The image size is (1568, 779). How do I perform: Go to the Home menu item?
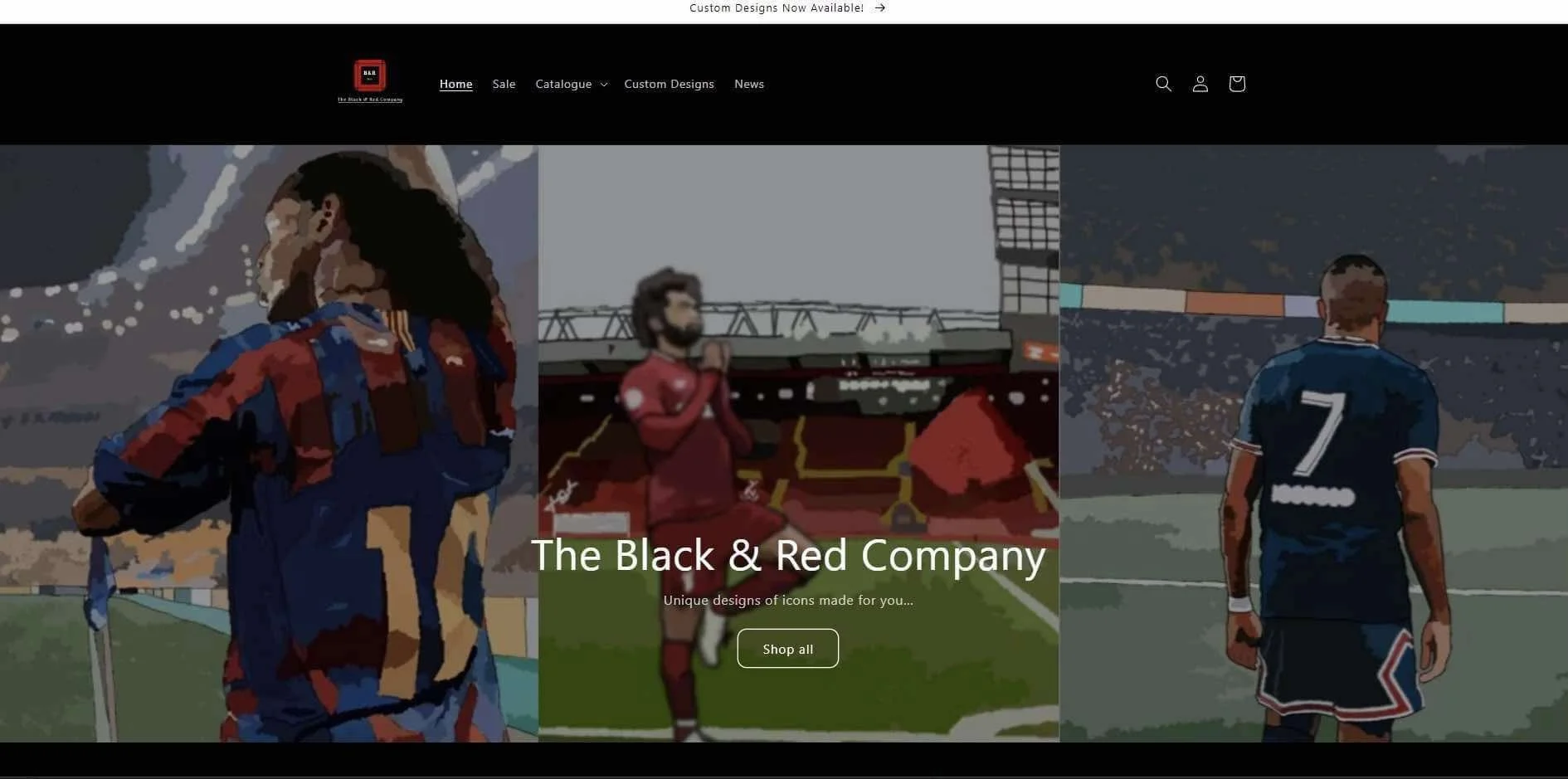[x=455, y=84]
